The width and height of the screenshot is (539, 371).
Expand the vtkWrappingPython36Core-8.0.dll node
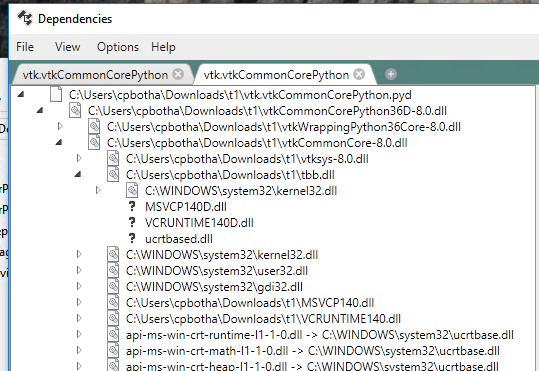(60, 126)
